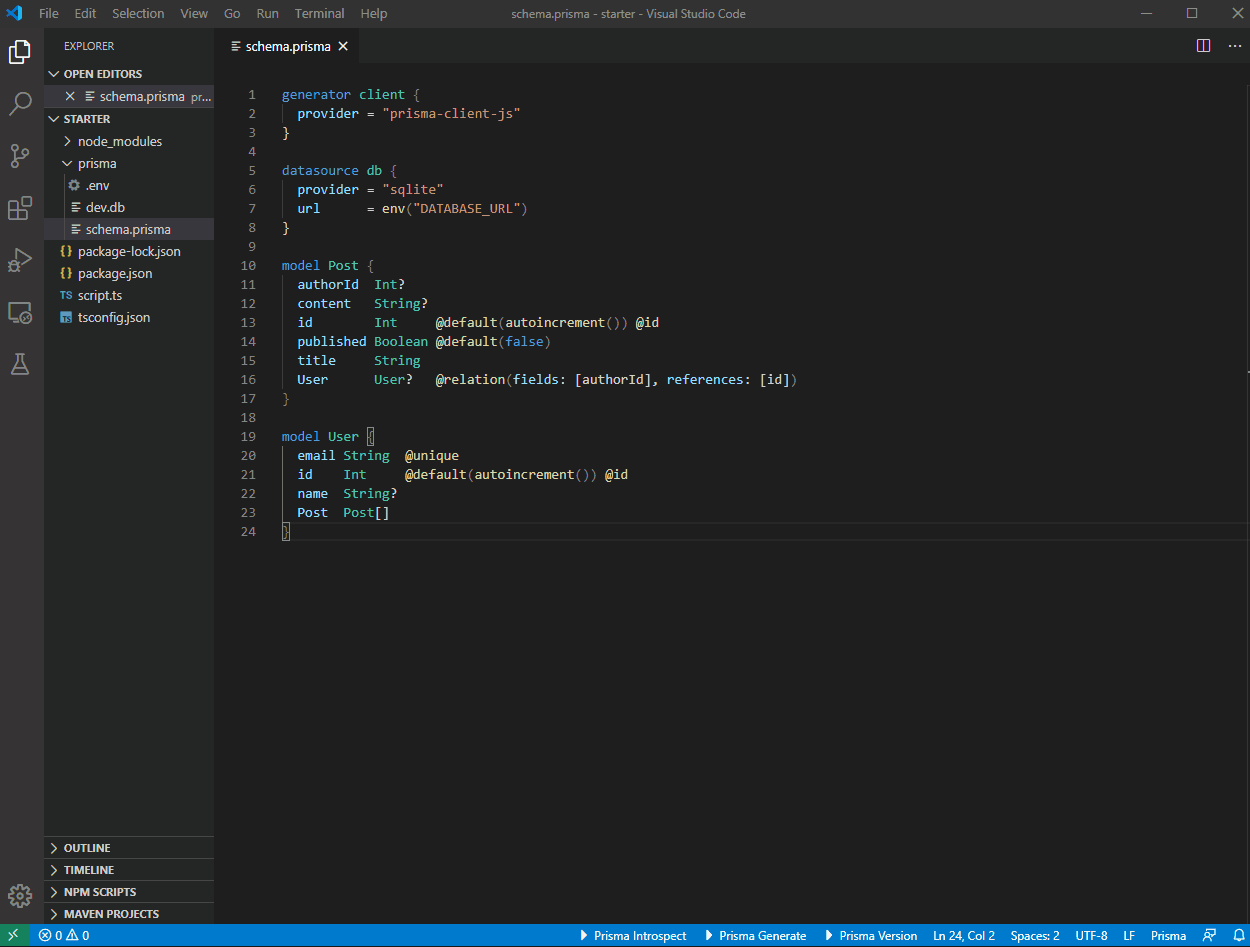
Task: Open the Search view in activity bar
Action: (x=20, y=104)
